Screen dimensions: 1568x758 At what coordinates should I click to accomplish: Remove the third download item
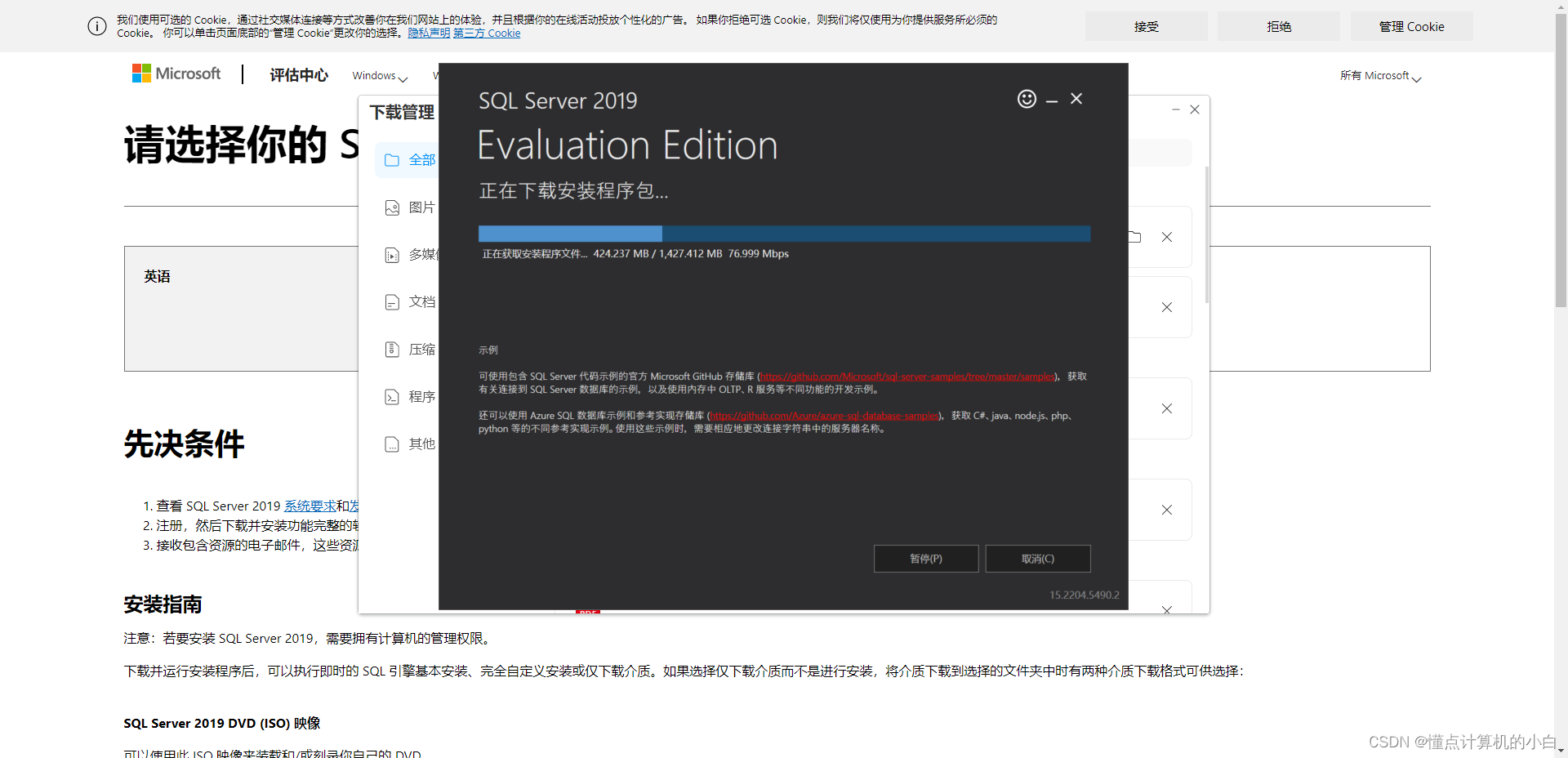point(1167,408)
